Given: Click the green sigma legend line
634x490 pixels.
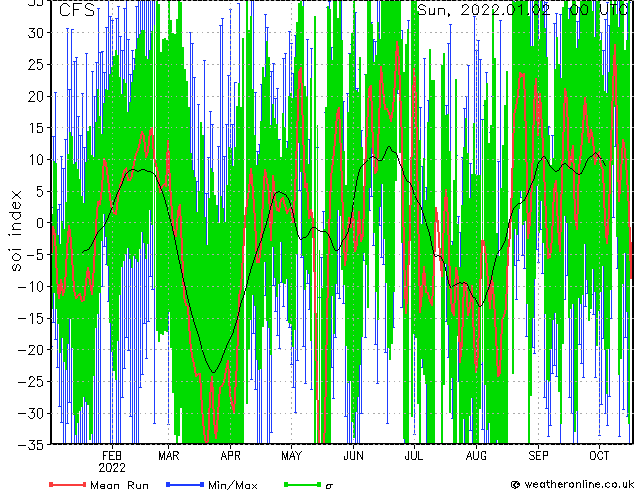Looking at the screenshot, I should pyautogui.click(x=302, y=484).
